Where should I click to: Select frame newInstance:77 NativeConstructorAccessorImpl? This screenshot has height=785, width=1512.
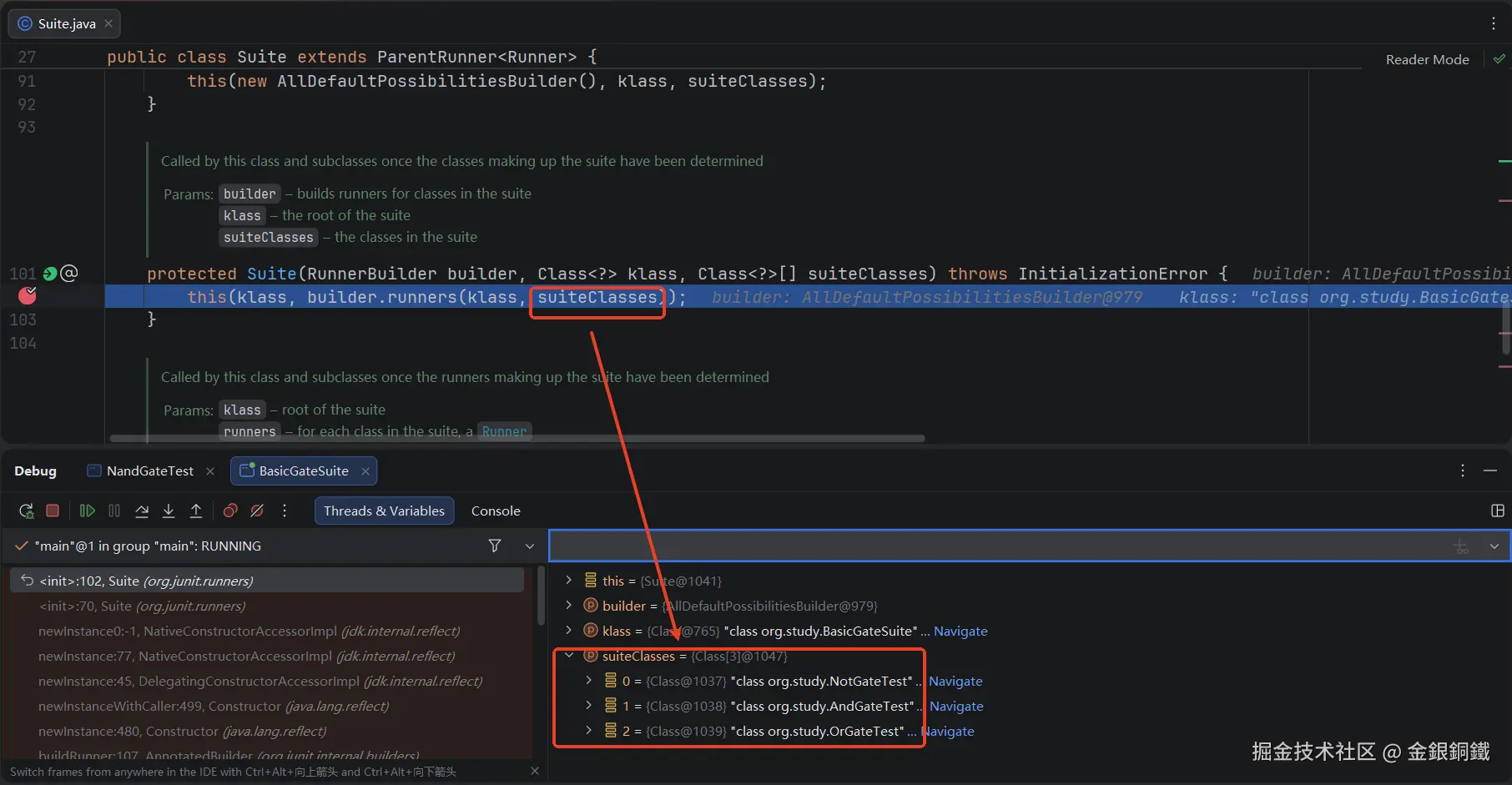pyautogui.click(x=267, y=656)
